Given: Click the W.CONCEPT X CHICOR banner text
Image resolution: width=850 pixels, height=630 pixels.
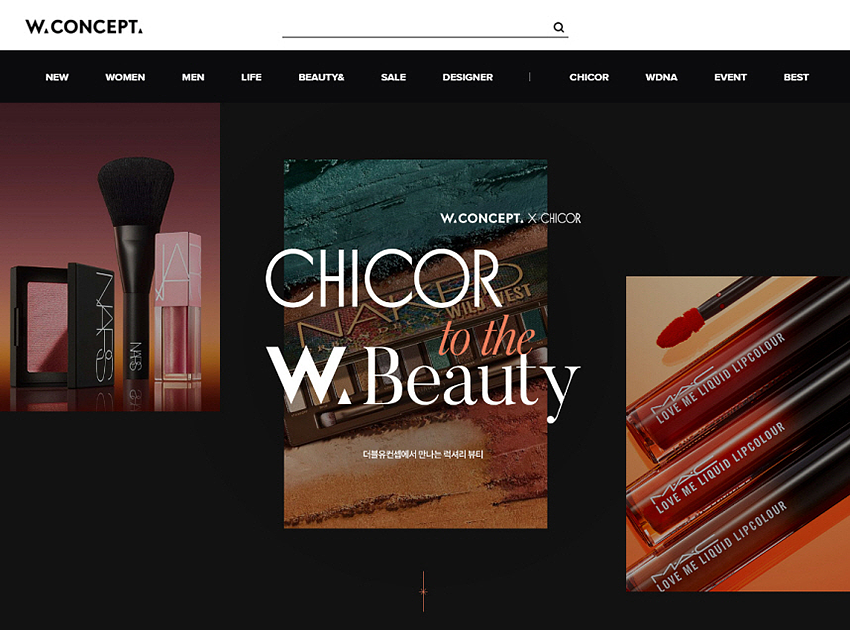Looking at the screenshot, I should 510,218.
